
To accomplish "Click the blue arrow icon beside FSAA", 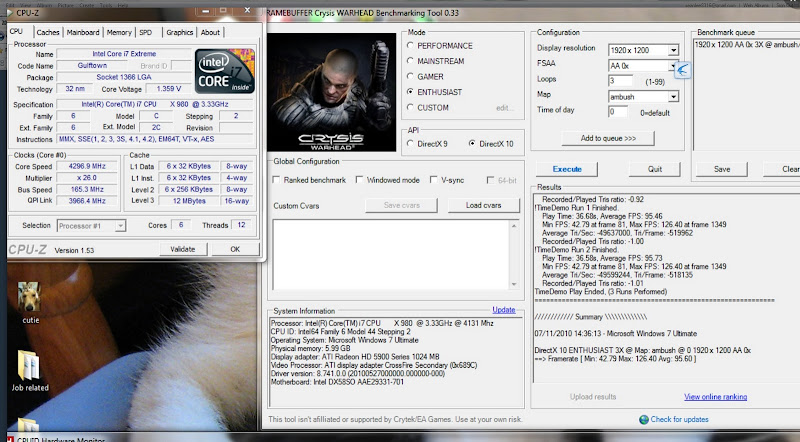I will click(x=684, y=69).
